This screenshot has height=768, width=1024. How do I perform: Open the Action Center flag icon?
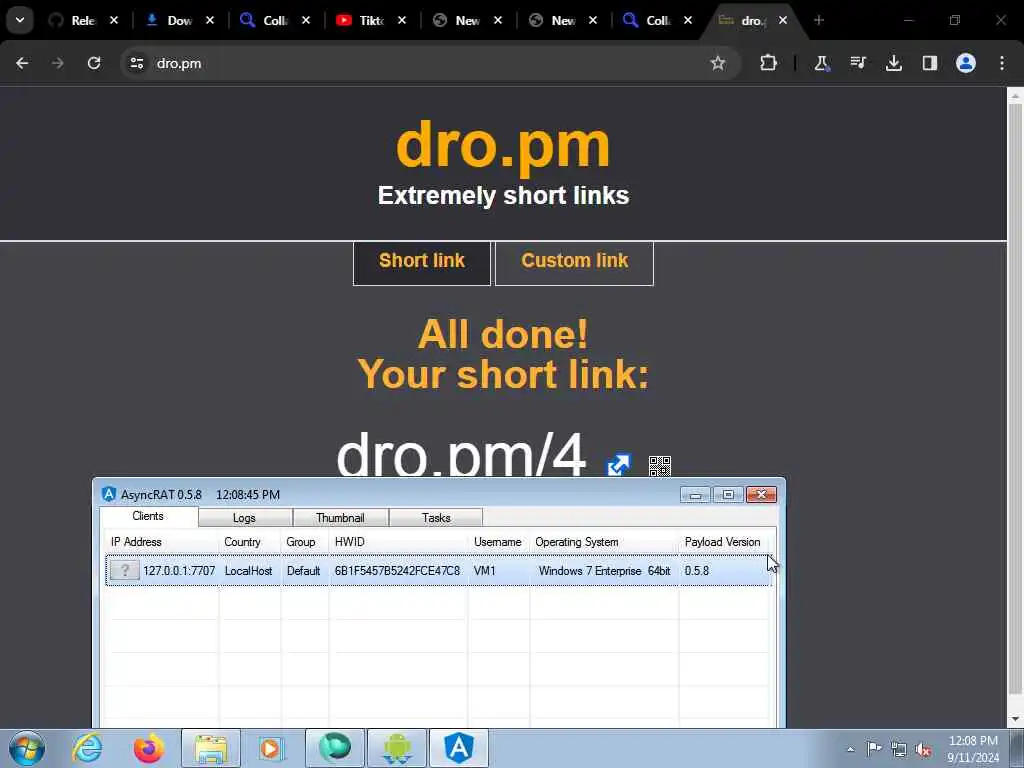click(x=873, y=749)
